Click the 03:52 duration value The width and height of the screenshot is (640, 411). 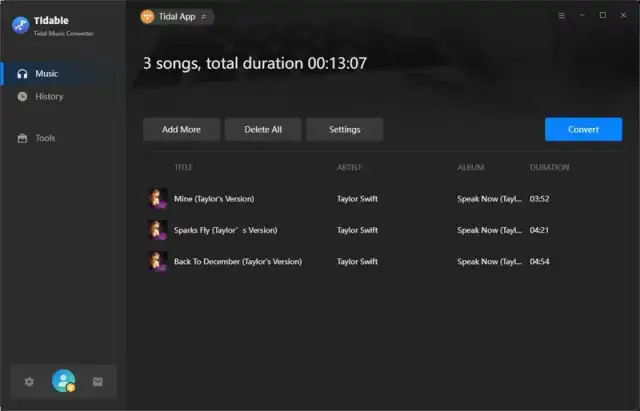540,199
